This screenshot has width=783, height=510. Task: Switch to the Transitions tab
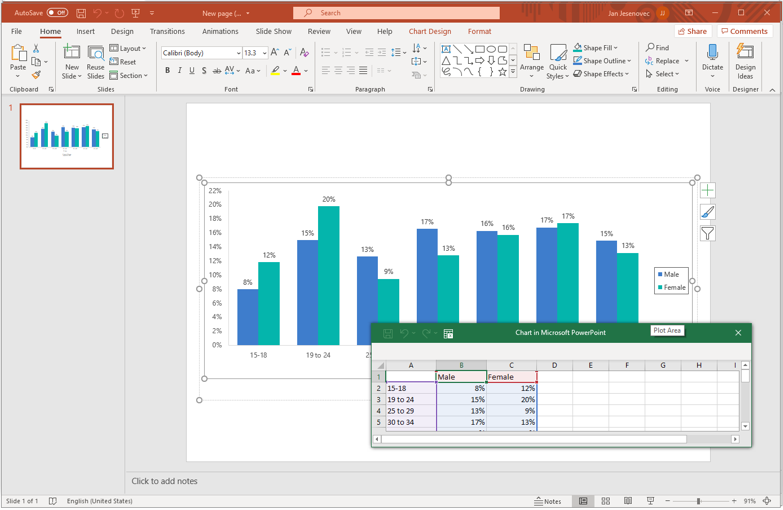coord(167,31)
